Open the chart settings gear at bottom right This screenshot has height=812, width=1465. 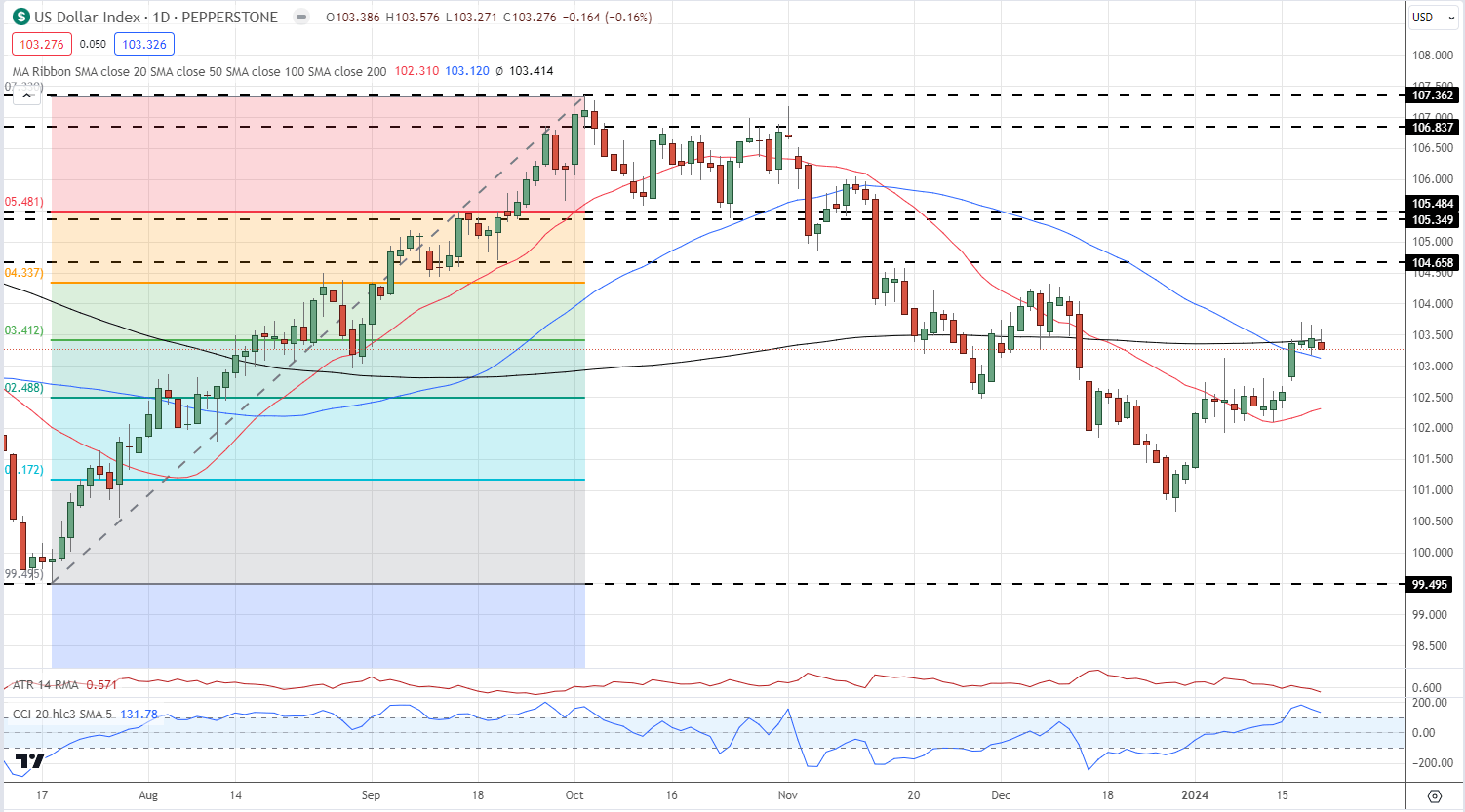tap(1434, 795)
